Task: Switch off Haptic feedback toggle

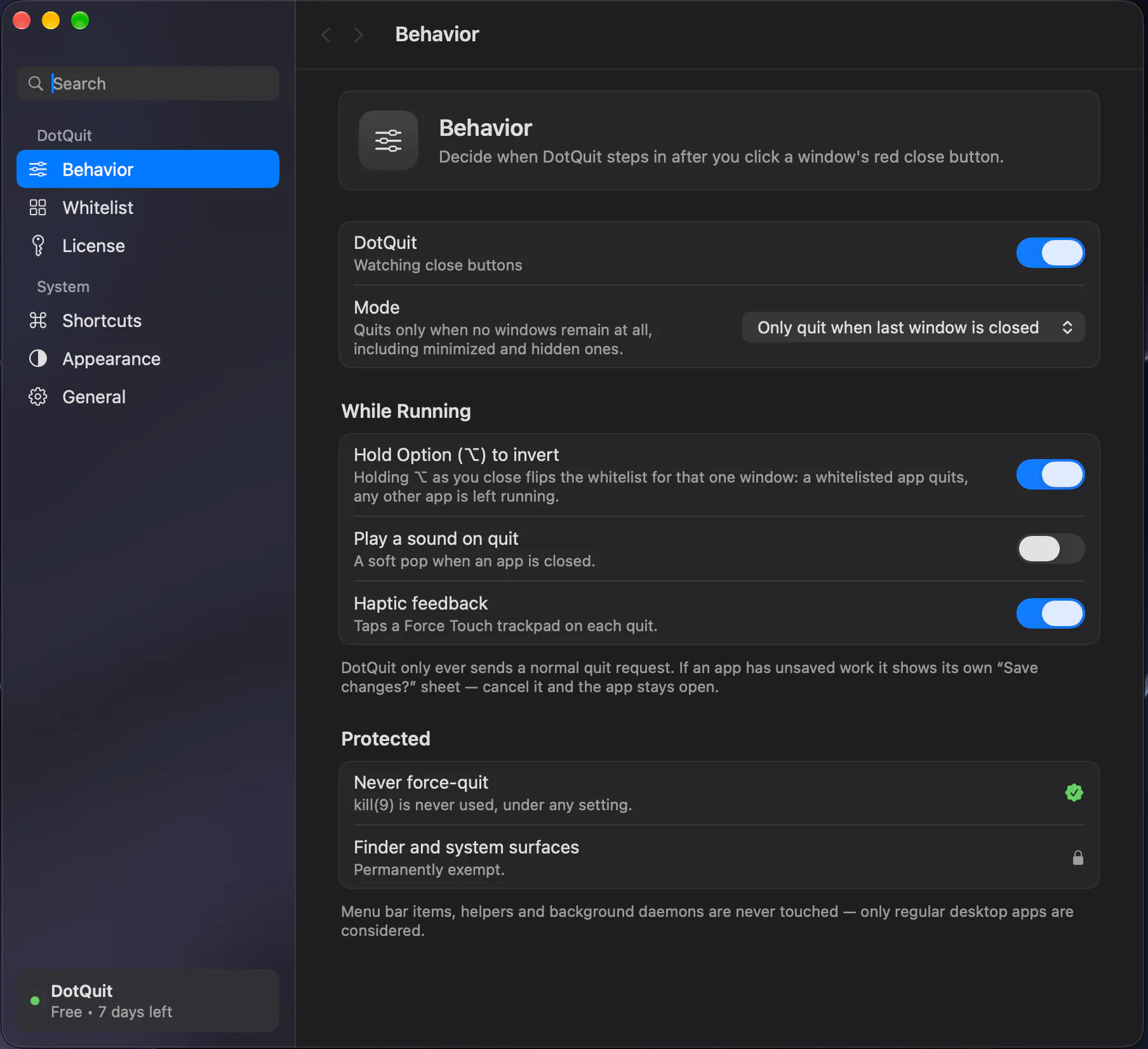Action: coord(1050,613)
